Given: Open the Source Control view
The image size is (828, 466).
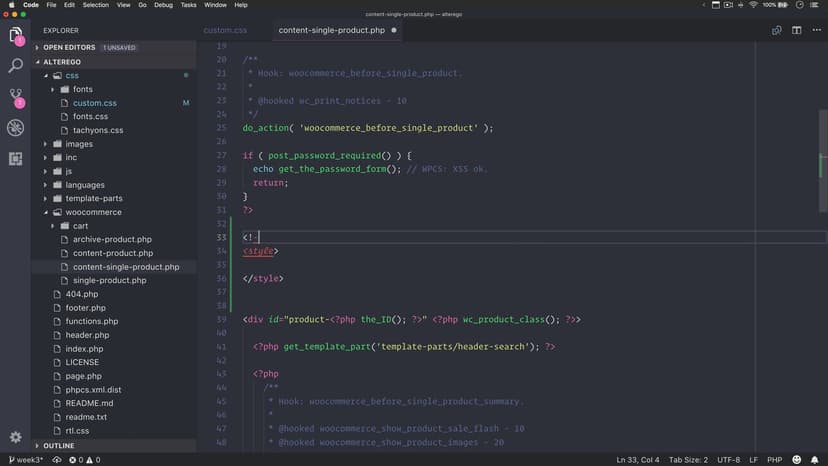Looking at the screenshot, I should (16, 97).
